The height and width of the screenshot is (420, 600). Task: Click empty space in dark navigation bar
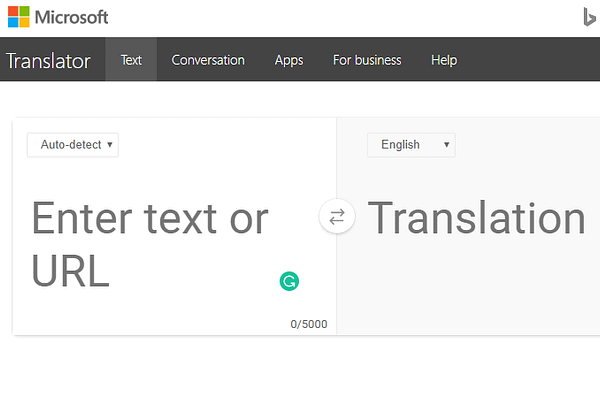click(530, 60)
